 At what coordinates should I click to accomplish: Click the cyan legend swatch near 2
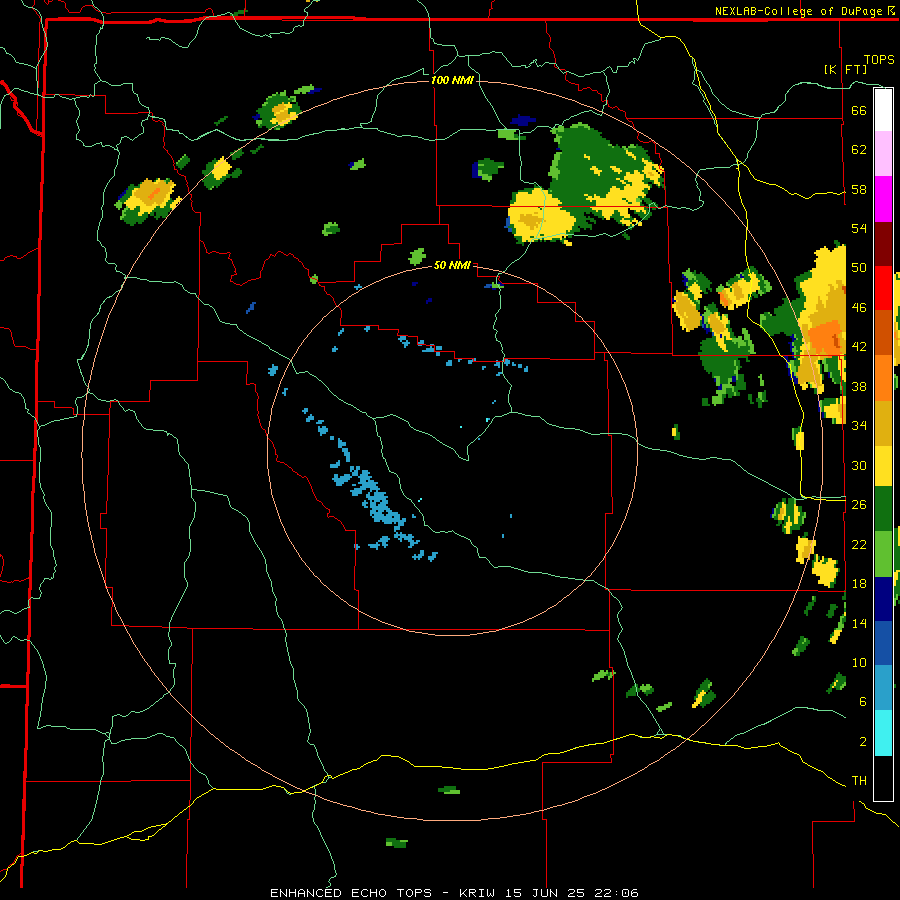pos(883,733)
